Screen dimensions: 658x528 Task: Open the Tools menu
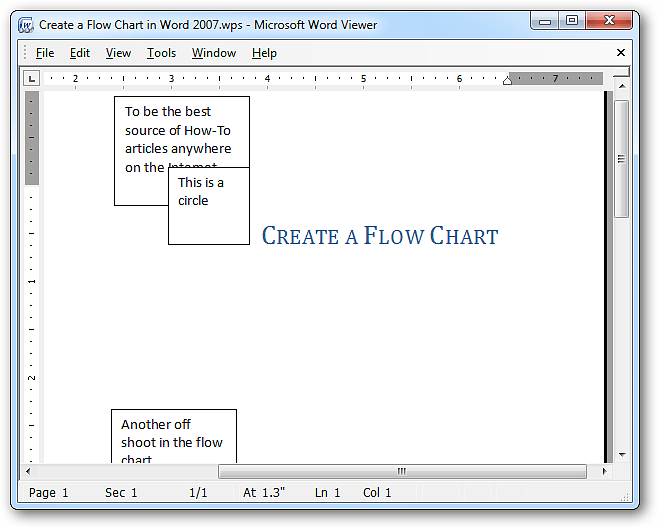tap(161, 53)
